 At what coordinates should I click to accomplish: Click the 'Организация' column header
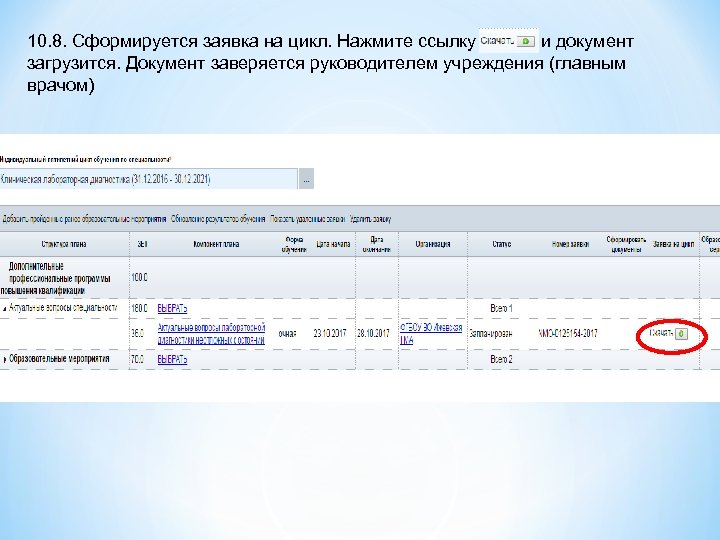433,244
